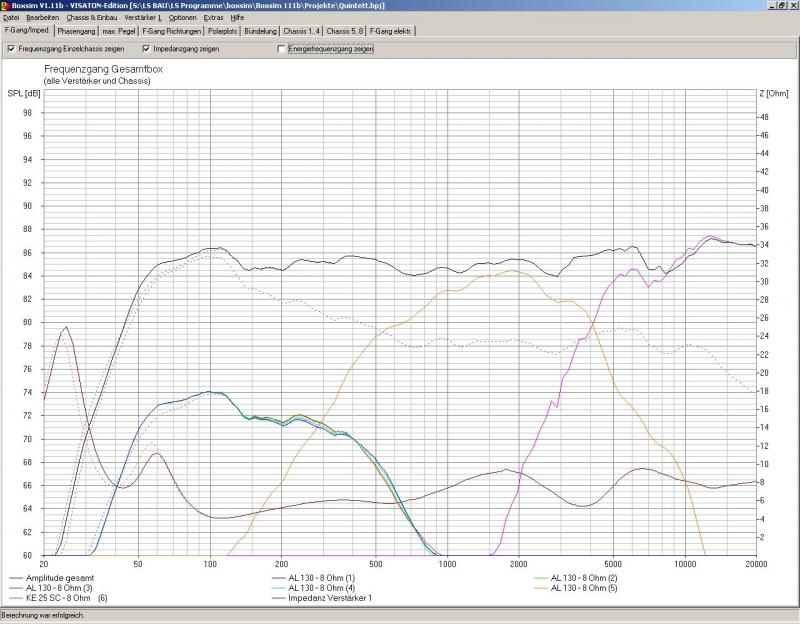800x624 pixels.
Task: Click the Boxsim application icon in title bar
Action: (x=6, y=6)
